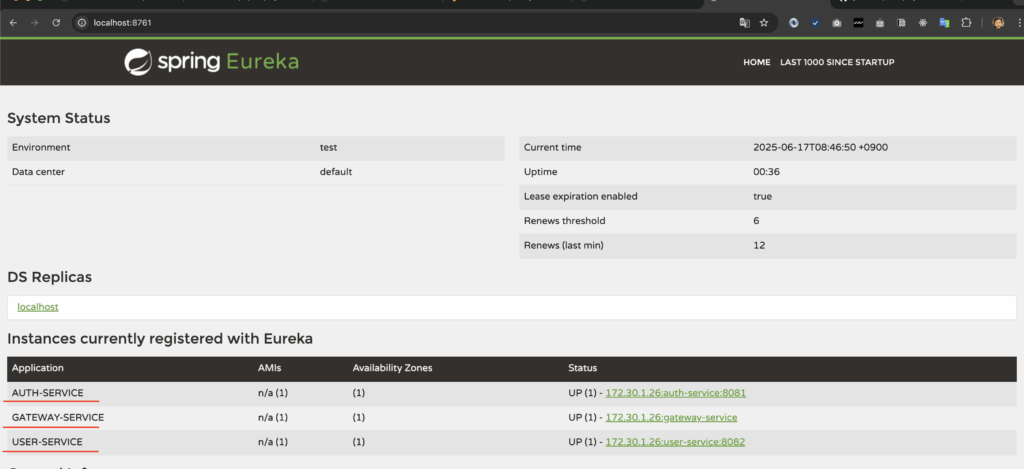Screen dimensions: 1024x469
Task: Open LAST 1000 SINCE STARTUP page
Action: point(837,63)
